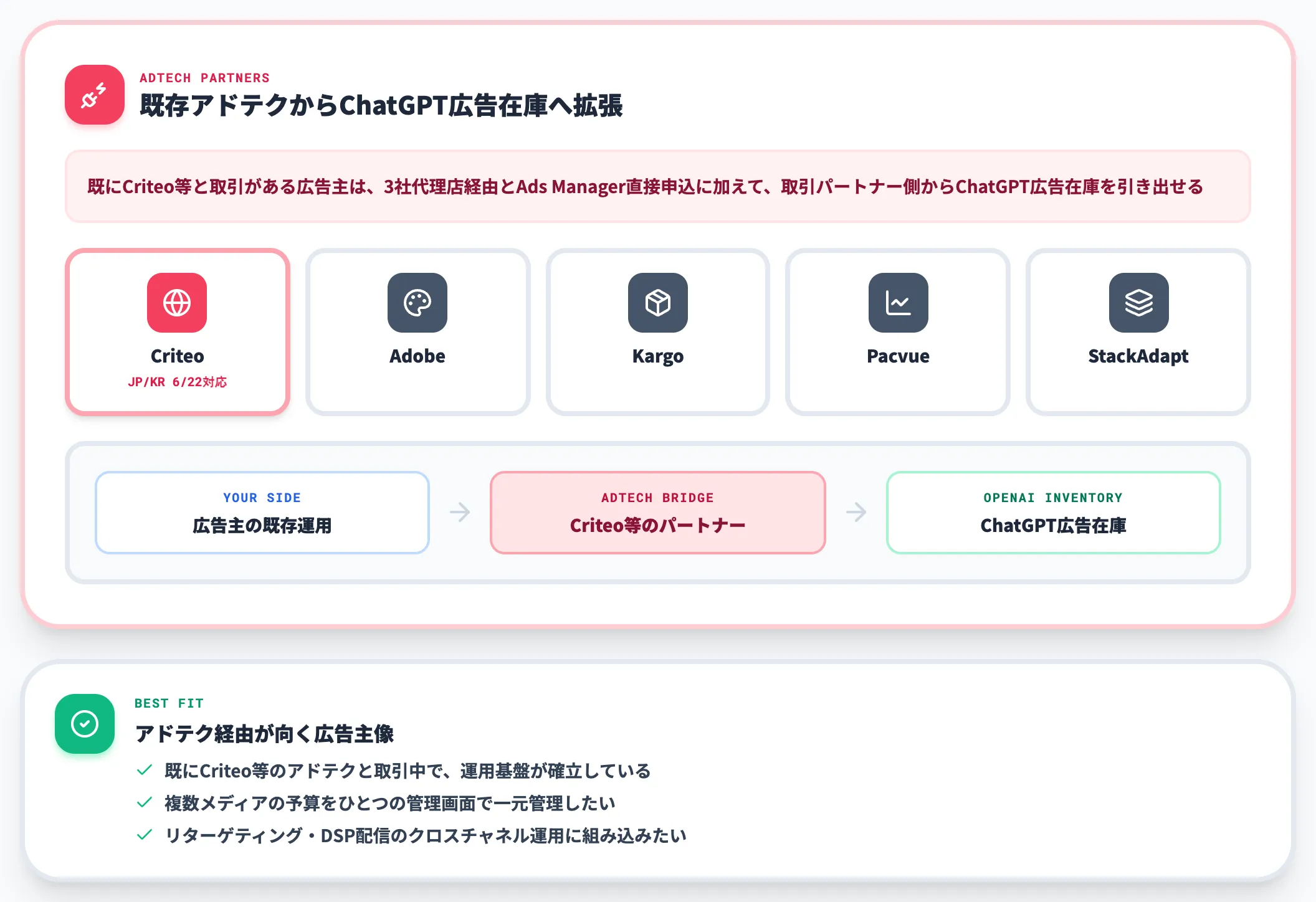The height and width of the screenshot is (902, 1316).
Task: Click the Pacvue line chart icon
Action: pyautogui.click(x=899, y=303)
